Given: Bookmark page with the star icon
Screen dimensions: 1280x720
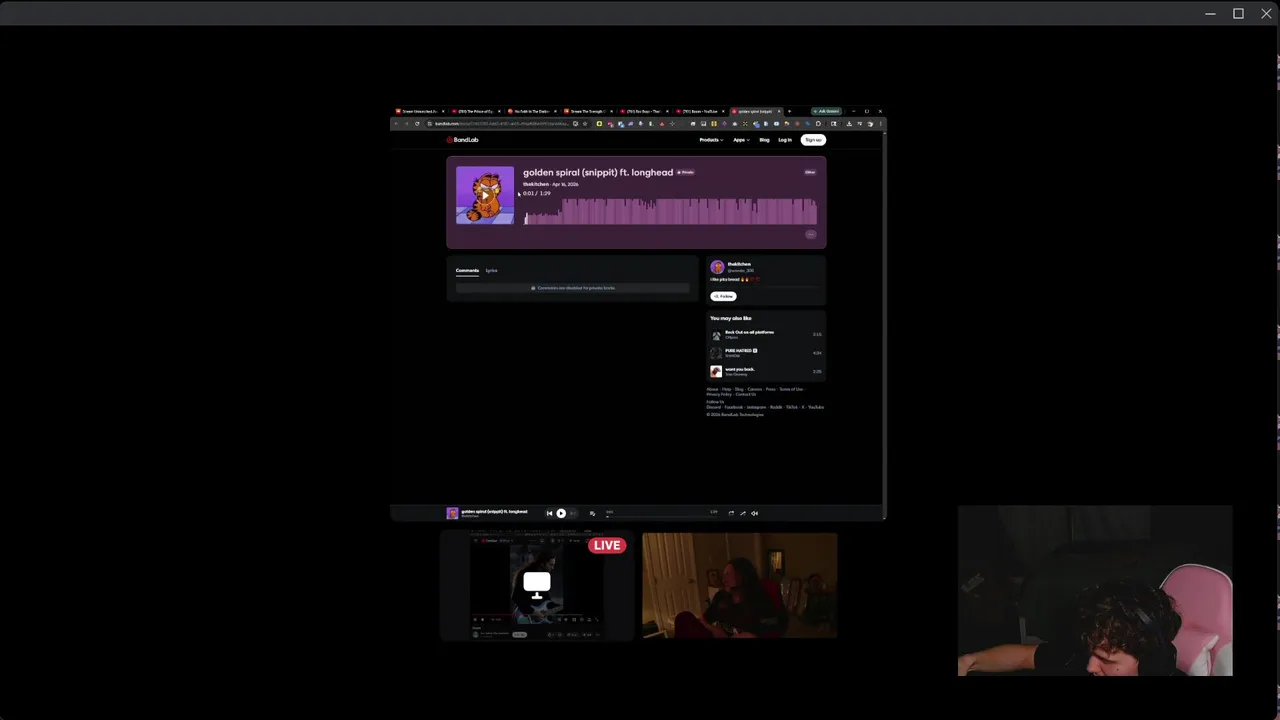Looking at the screenshot, I should [x=585, y=123].
